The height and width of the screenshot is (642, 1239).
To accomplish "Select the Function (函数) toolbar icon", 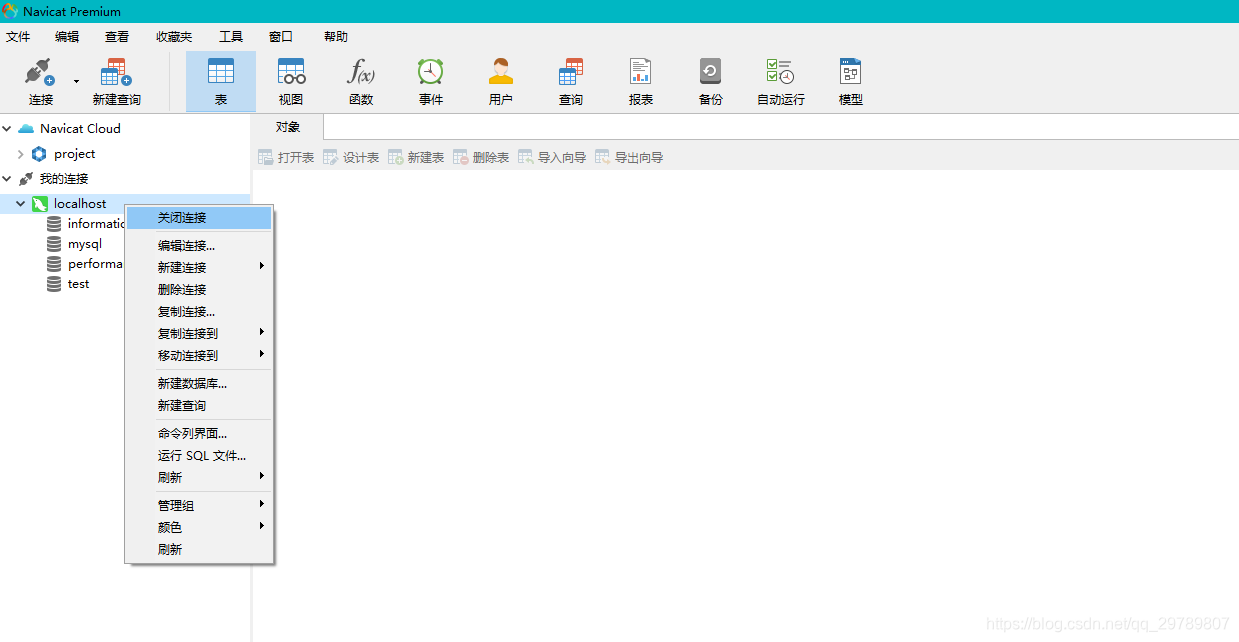I will (361, 71).
